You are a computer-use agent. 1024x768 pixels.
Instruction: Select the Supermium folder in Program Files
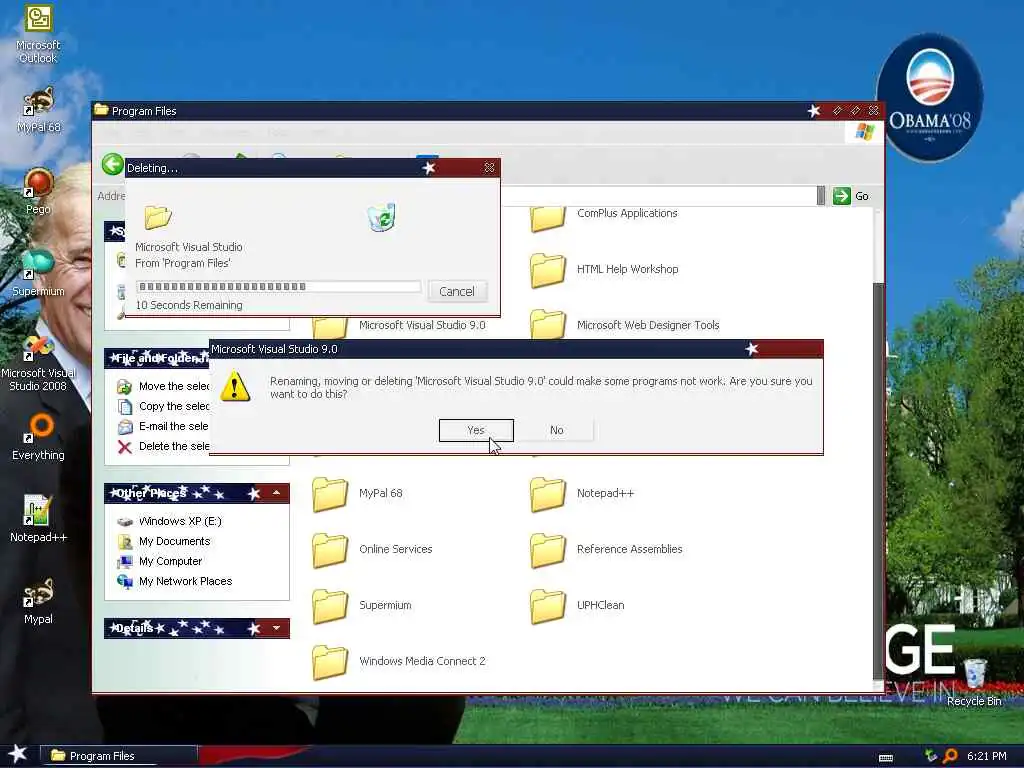click(362, 605)
